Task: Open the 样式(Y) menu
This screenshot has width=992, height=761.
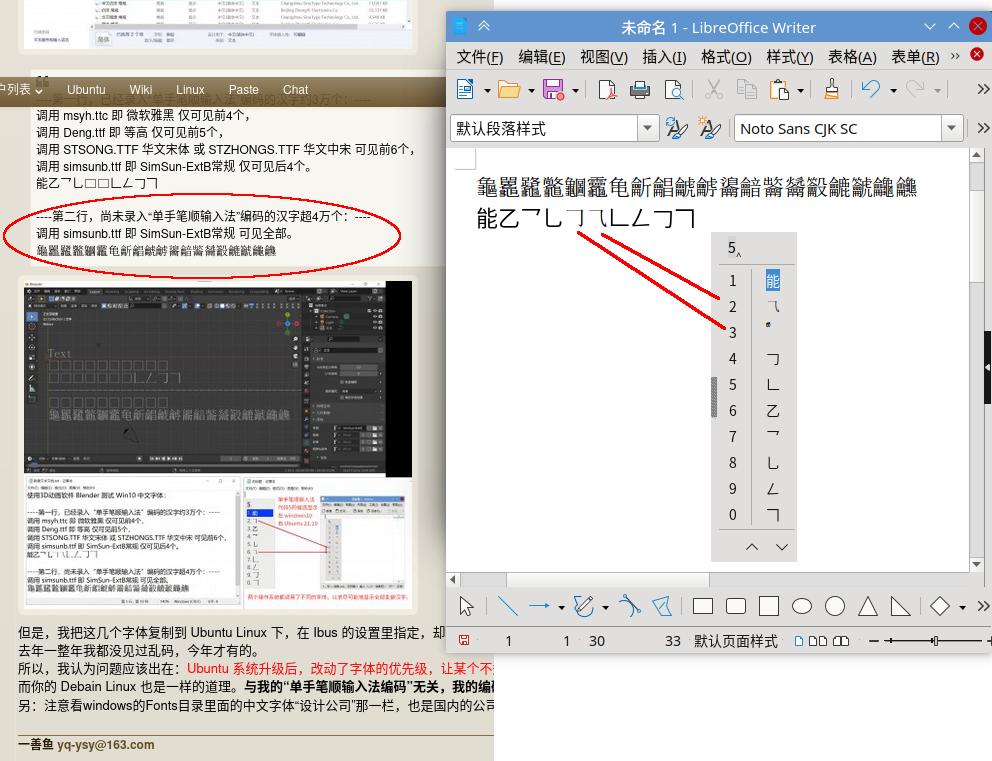Action: (x=790, y=57)
